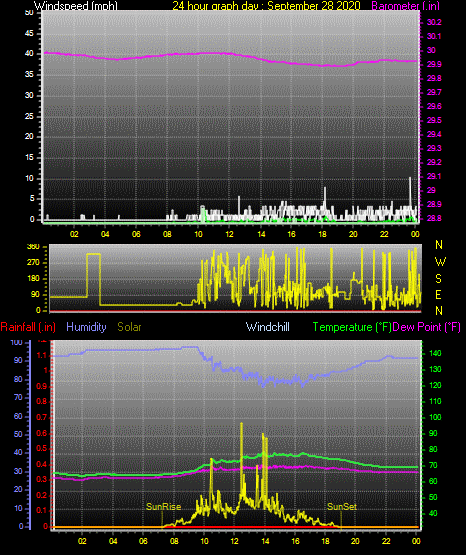Click the S wind direction letter

(x=438, y=279)
